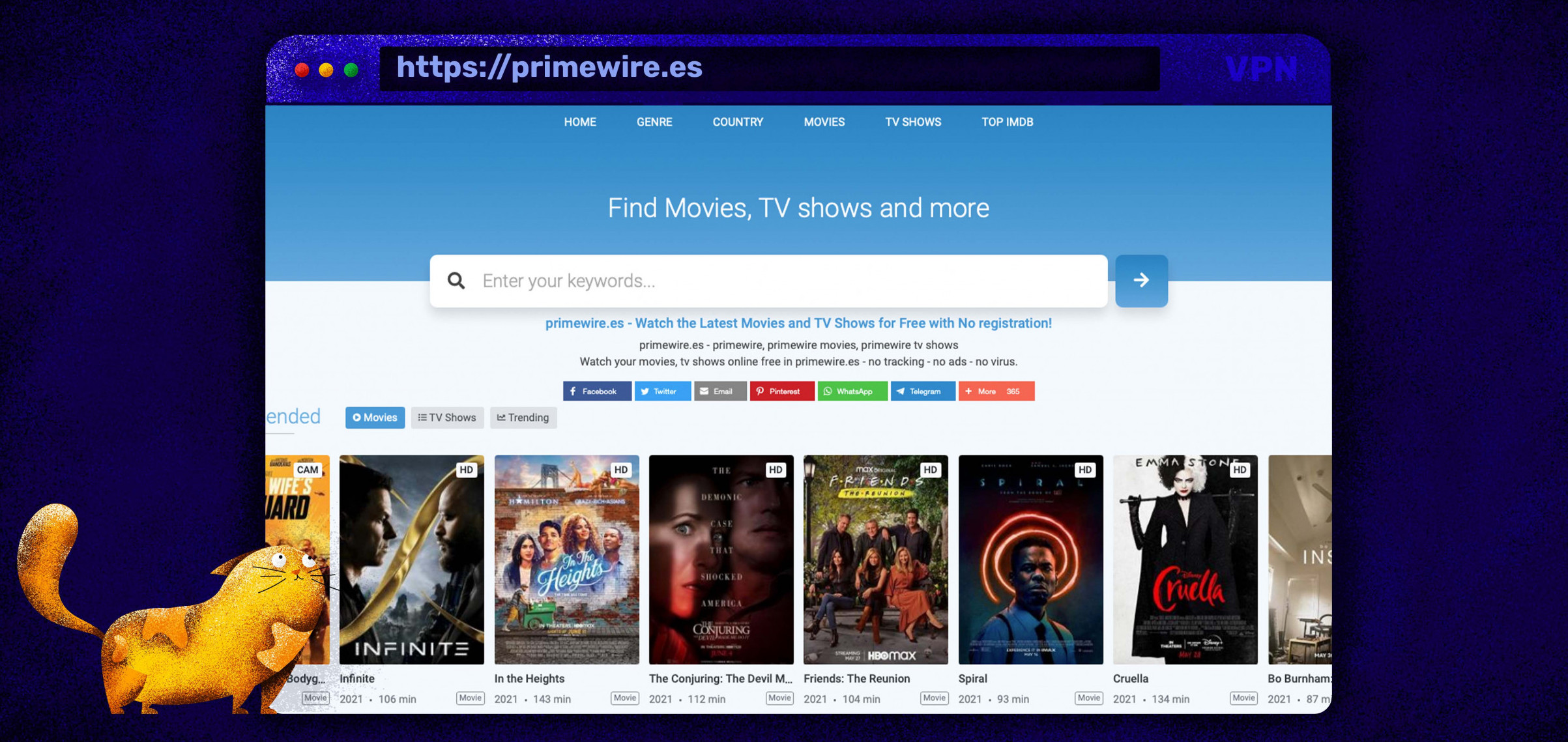Click the primewire.es Watch Latest Movies headline
Image resolution: width=1568 pixels, height=742 pixels.
(x=798, y=323)
